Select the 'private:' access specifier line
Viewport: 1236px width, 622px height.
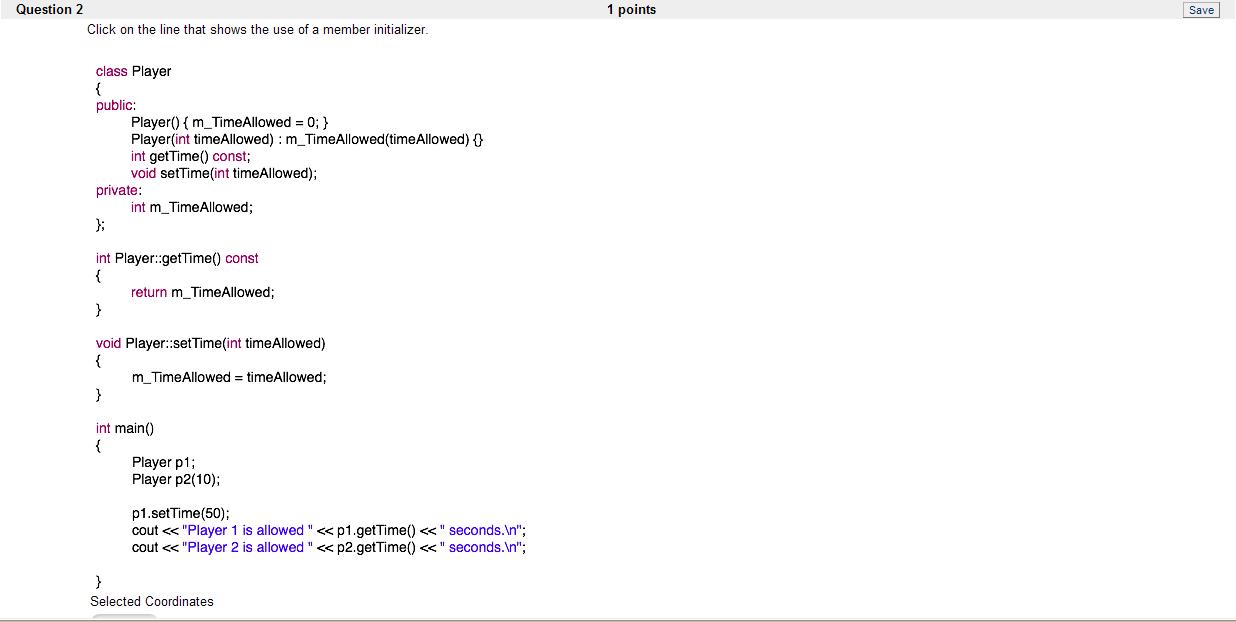[118, 190]
